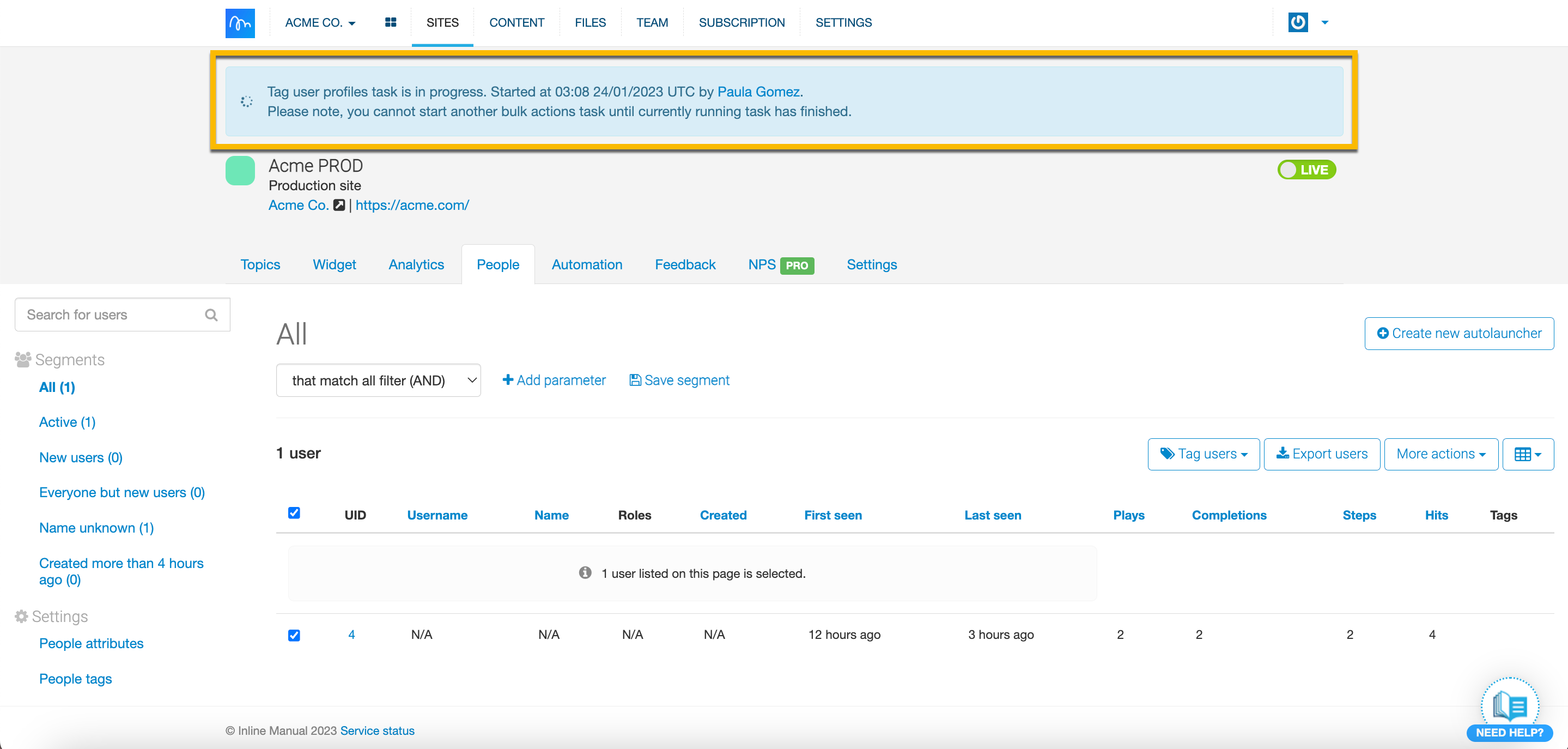This screenshot has width=1568, height=749.
Task: Click the Inline Manual logo icon
Action: pos(240,23)
